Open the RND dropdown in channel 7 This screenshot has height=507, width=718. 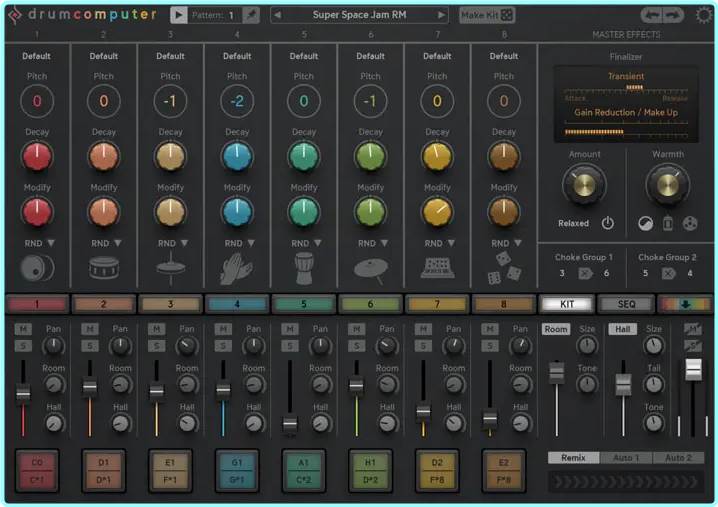[440, 243]
